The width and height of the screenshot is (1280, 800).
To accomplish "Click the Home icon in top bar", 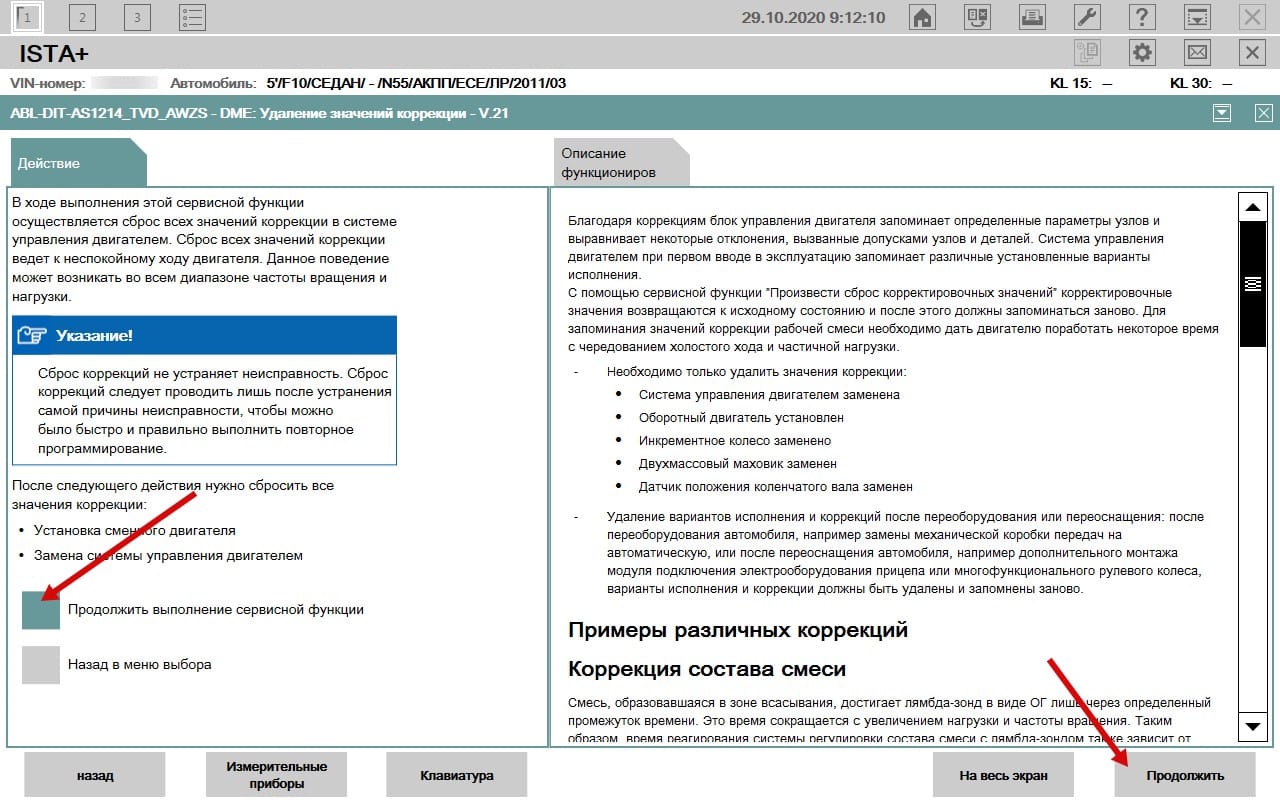I will (922, 17).
